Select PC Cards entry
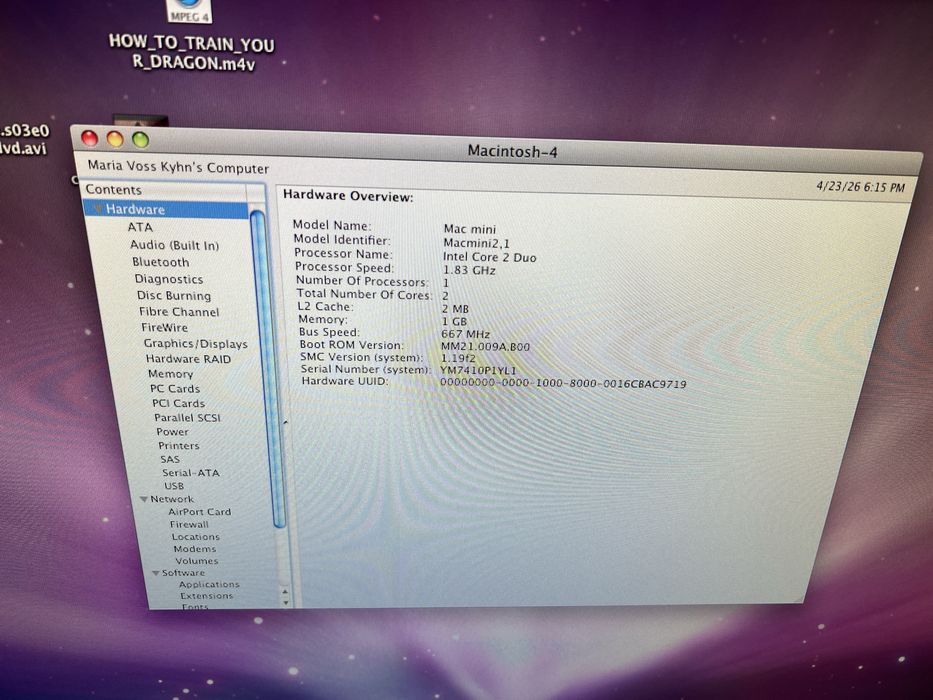This screenshot has height=700, width=933. [175, 389]
